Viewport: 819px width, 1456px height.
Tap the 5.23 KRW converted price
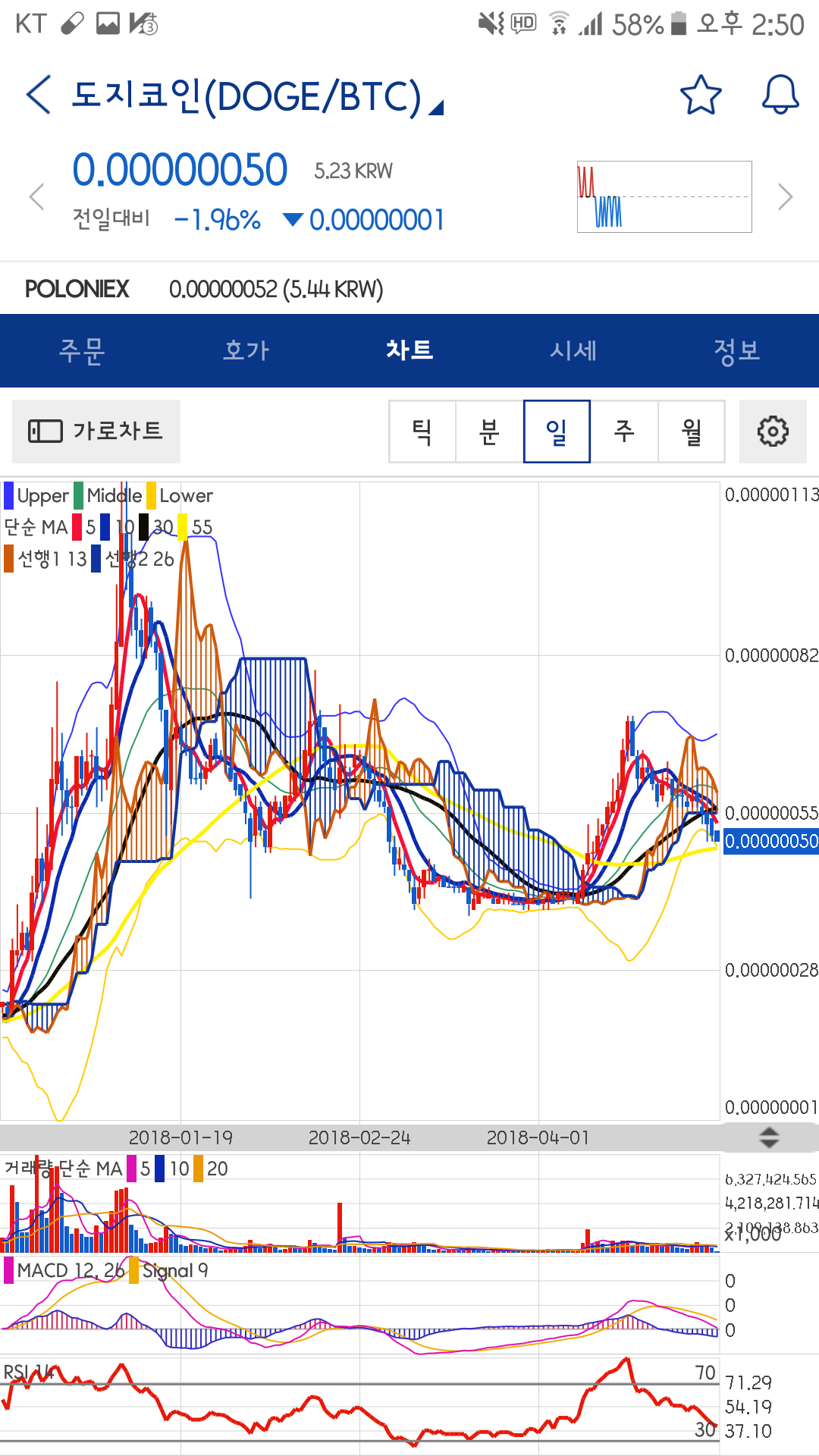point(353,171)
